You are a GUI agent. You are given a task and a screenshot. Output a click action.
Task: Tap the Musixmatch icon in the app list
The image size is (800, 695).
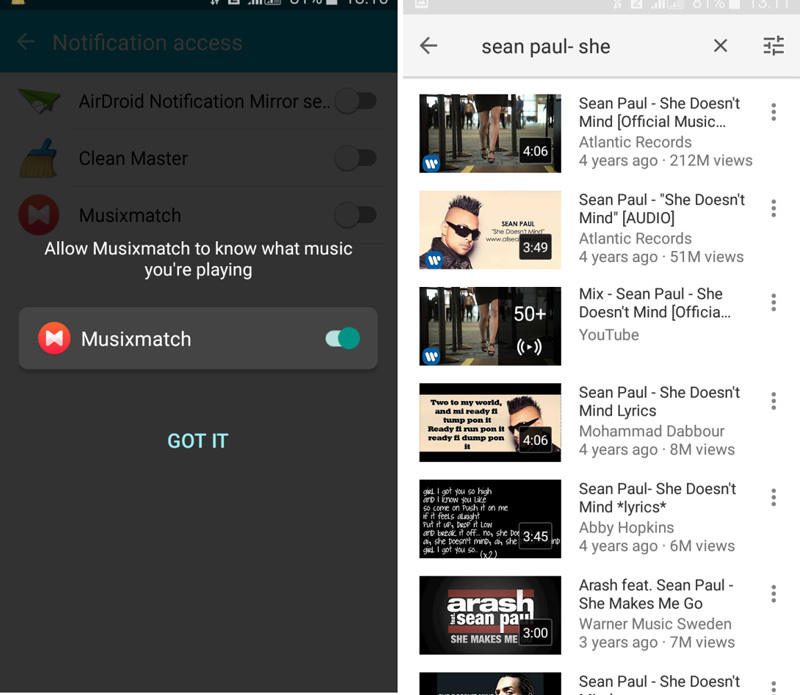pyautogui.click(x=39, y=215)
